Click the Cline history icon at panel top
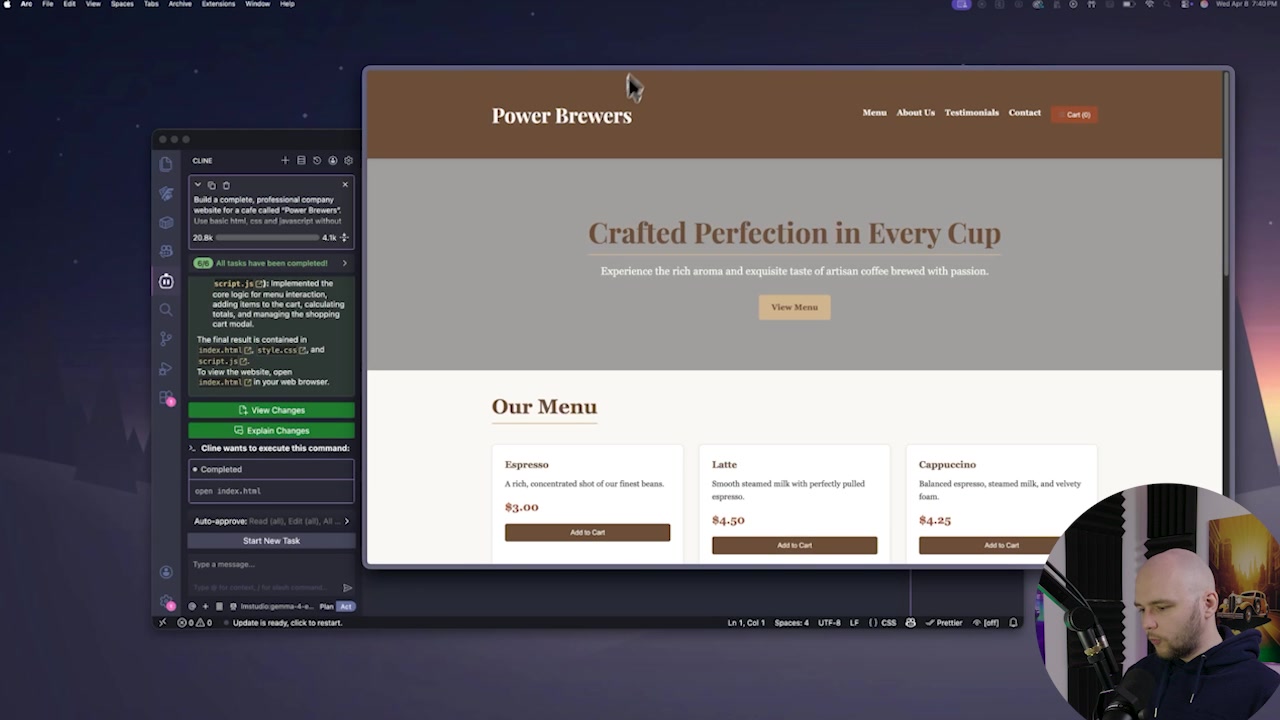 coord(317,160)
